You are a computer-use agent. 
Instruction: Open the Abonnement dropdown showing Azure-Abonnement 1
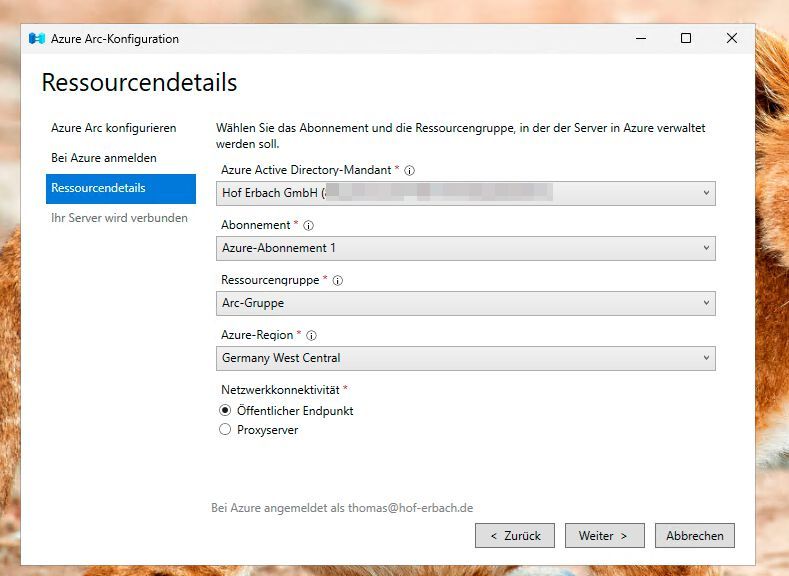pyautogui.click(x=465, y=249)
